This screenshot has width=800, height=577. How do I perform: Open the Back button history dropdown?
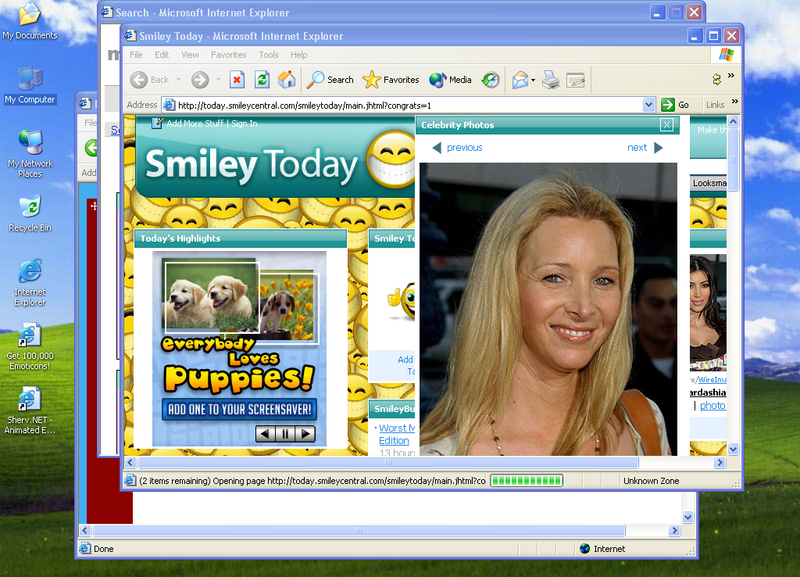click(x=178, y=80)
